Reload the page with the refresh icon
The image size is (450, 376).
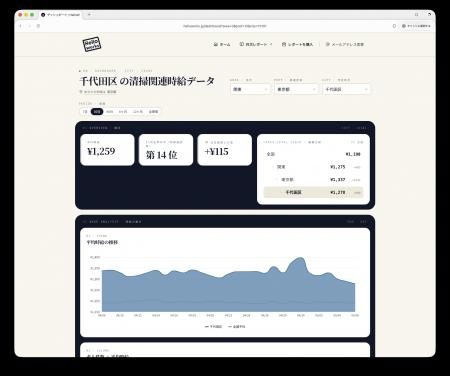(38, 26)
